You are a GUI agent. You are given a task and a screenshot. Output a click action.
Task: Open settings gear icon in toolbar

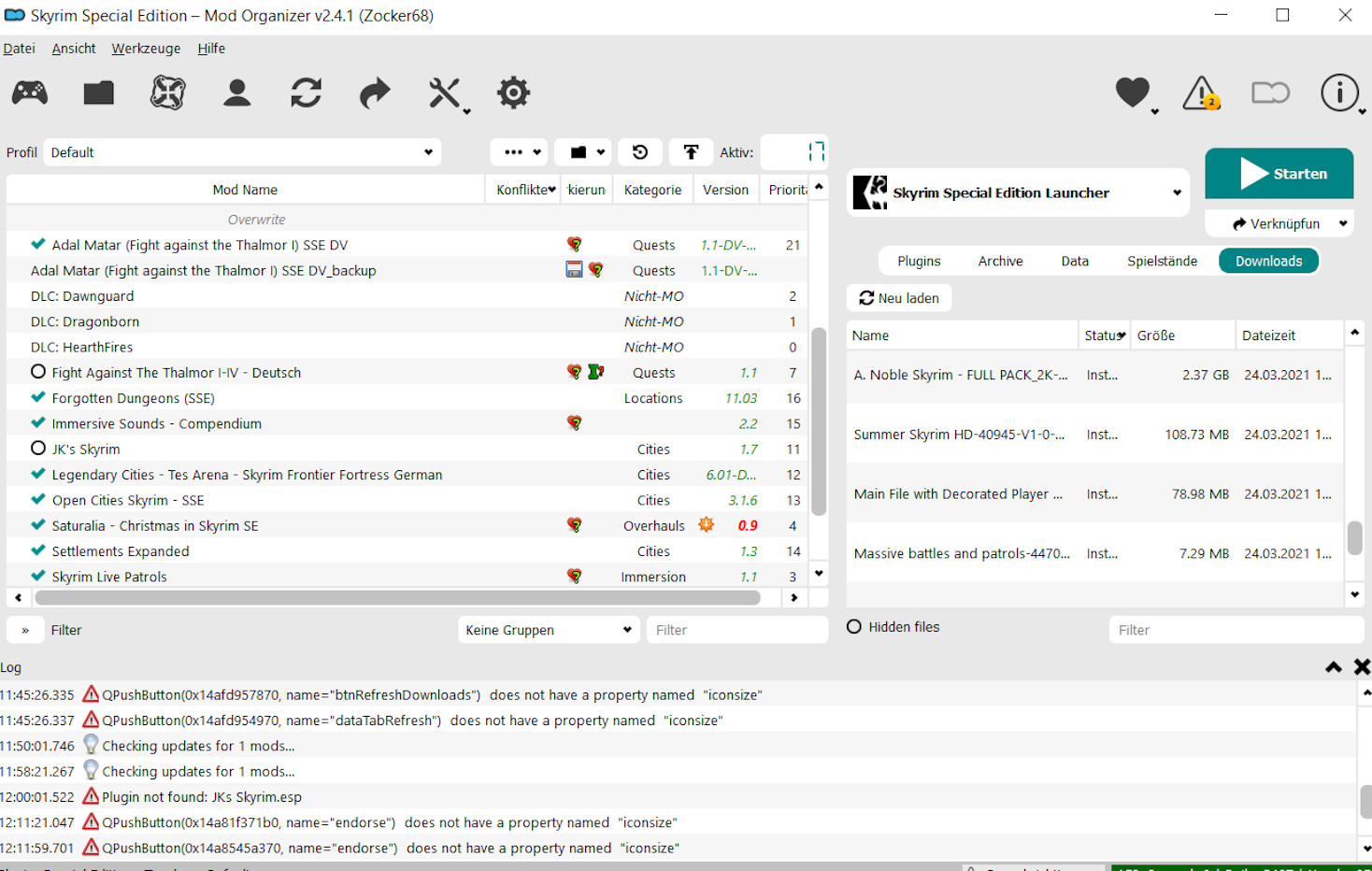[x=513, y=93]
